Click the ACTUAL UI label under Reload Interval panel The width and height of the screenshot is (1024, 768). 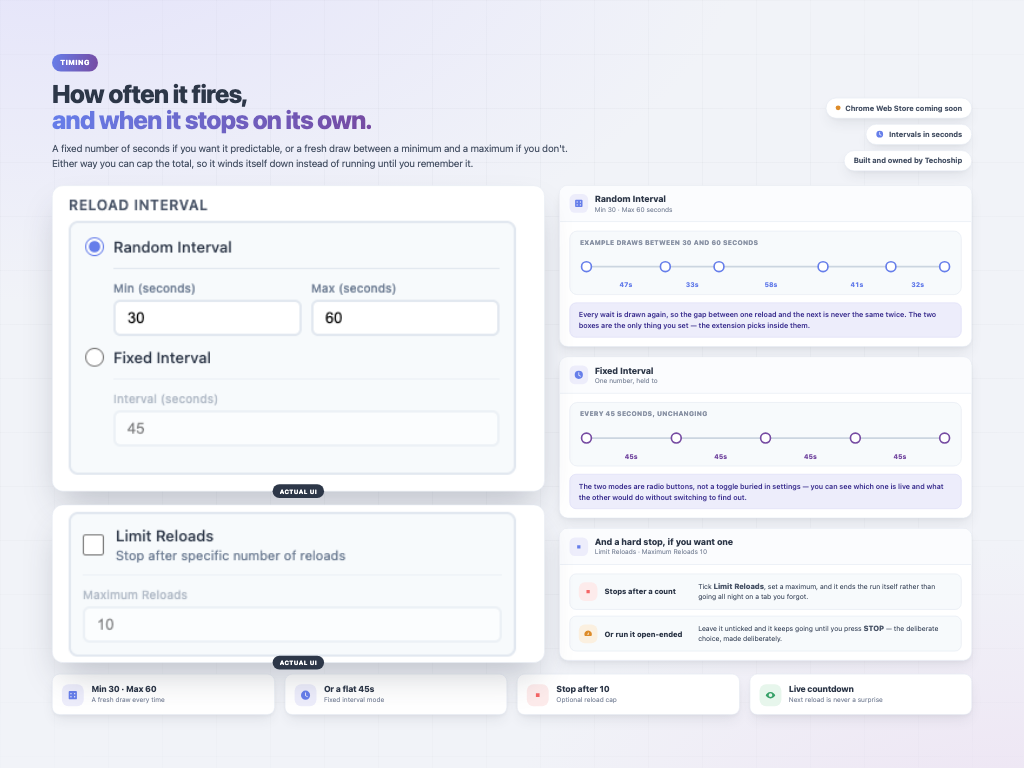(x=298, y=492)
